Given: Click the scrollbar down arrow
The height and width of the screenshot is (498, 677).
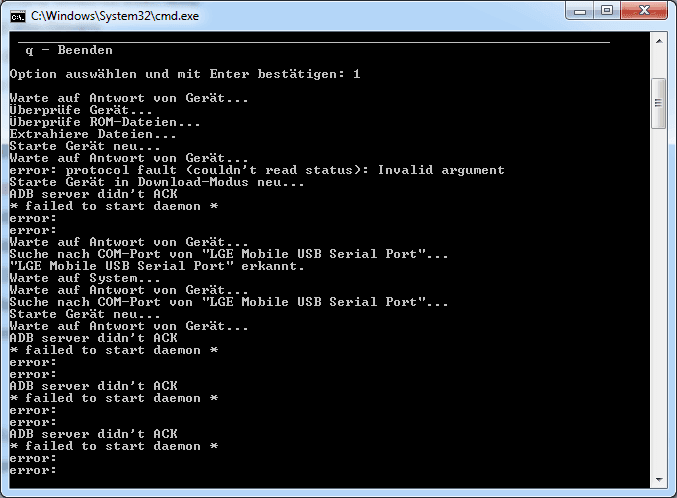Looking at the screenshot, I should 659,479.
